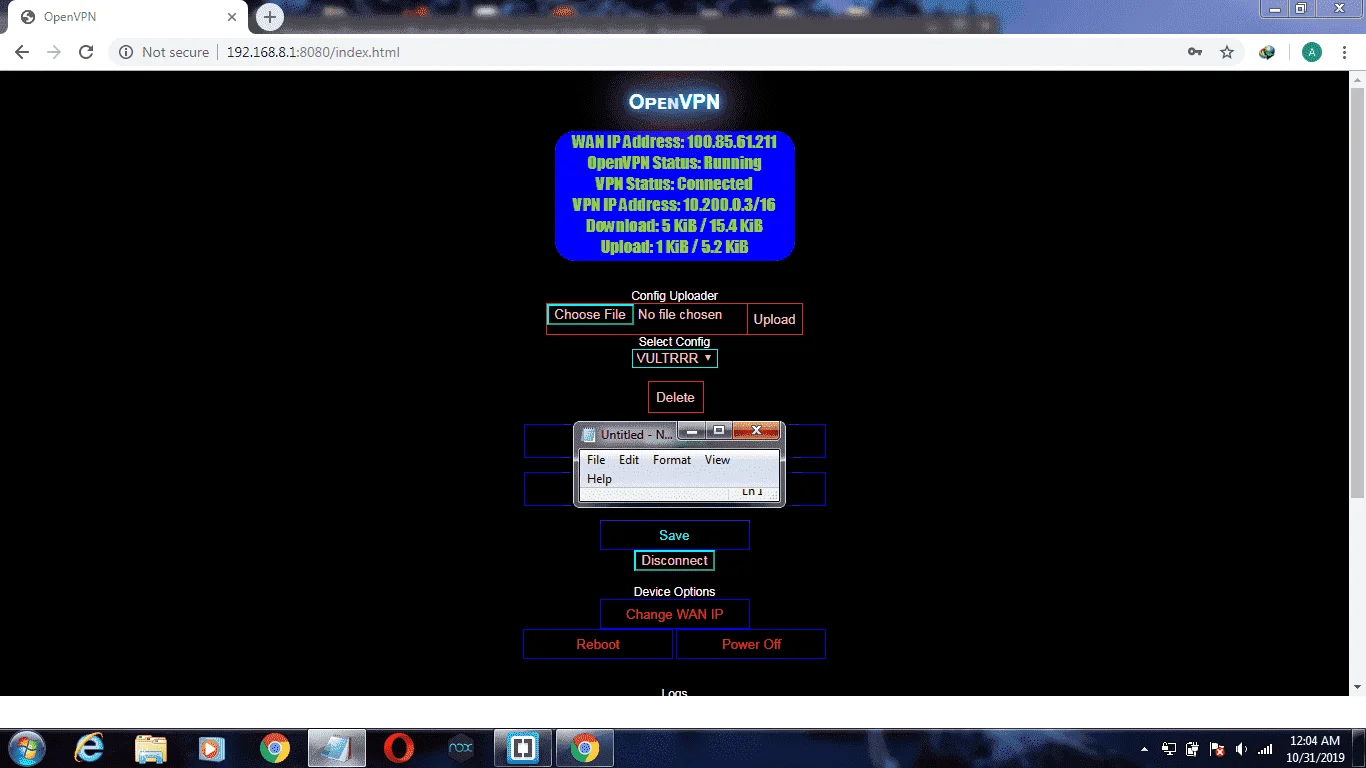
Task: Open Chrome's three-dot menu
Action: pyautogui.click(x=1344, y=52)
